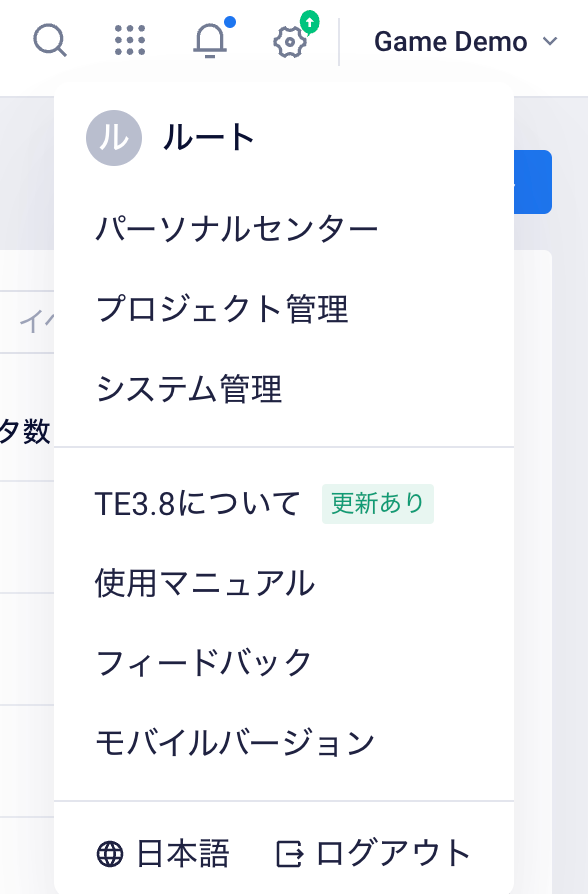The width and height of the screenshot is (588, 894).
Task: Click ログアウト to sign out
Action: 394,854
